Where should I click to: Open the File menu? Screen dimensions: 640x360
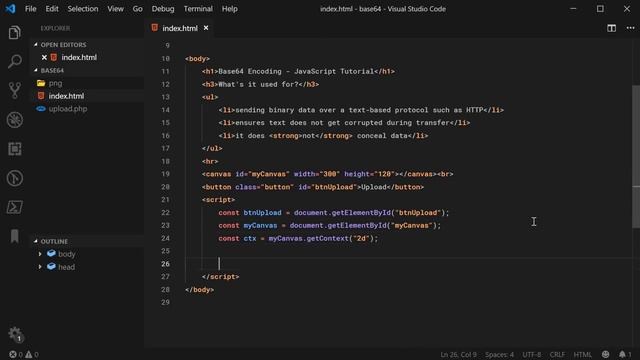point(31,9)
